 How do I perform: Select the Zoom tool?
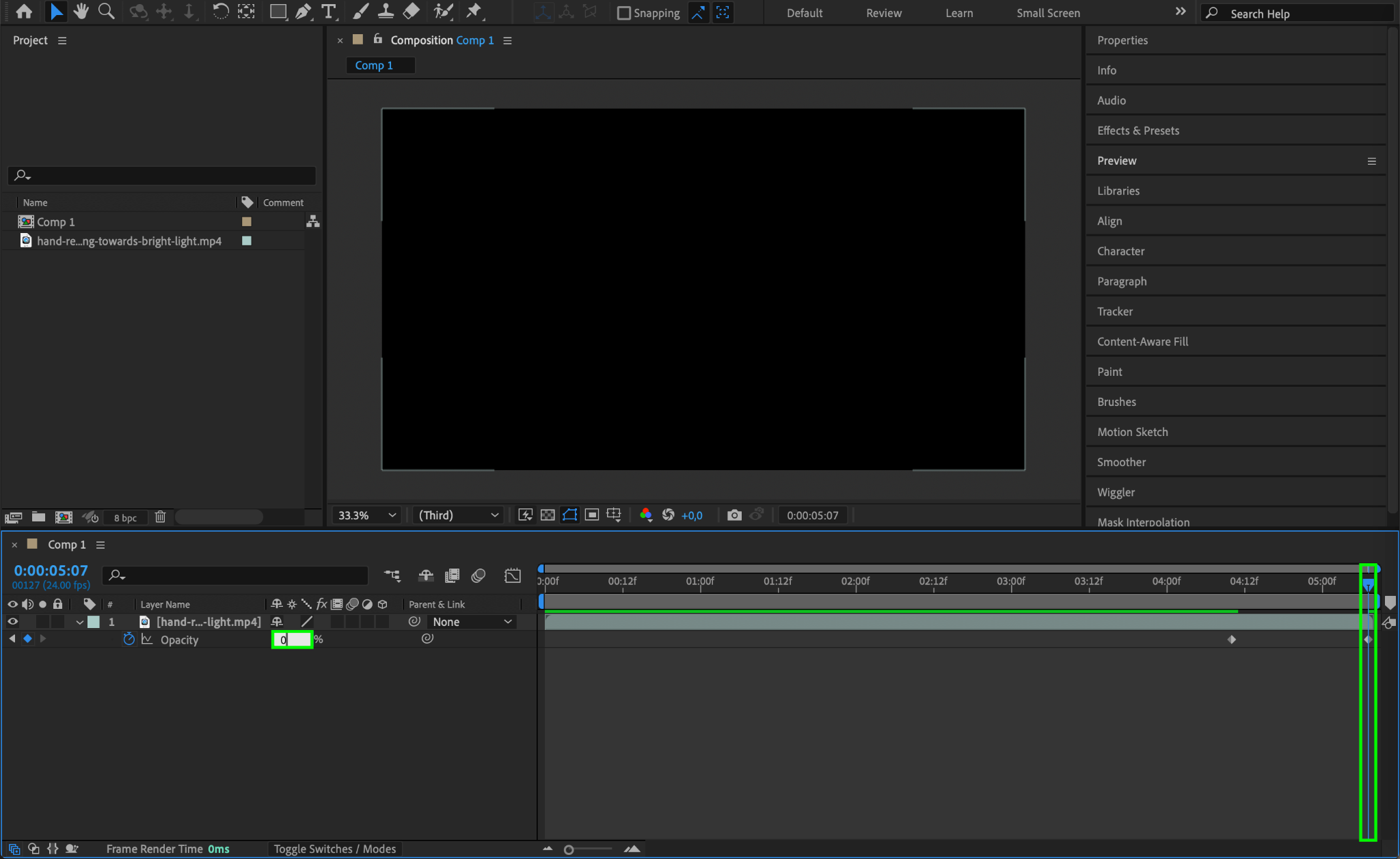pyautogui.click(x=106, y=12)
